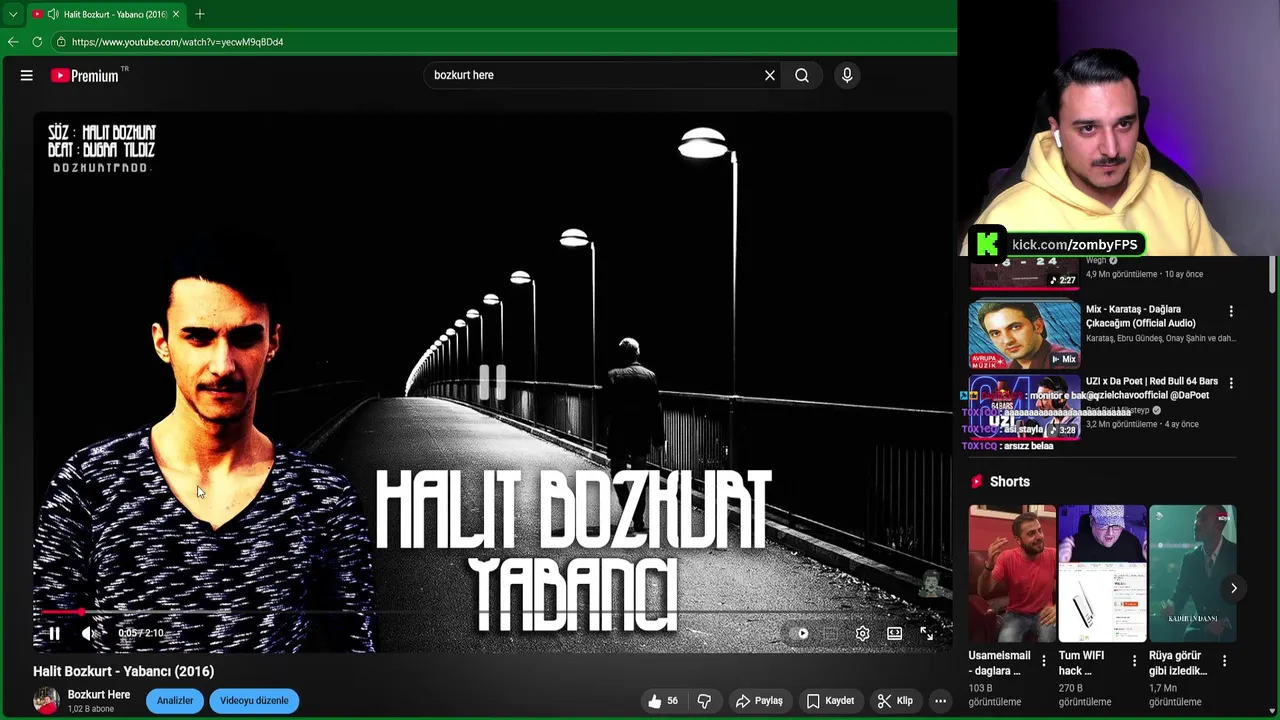Open options for Tum WIFI hack short
The height and width of the screenshot is (720, 1280).
tap(1134, 661)
